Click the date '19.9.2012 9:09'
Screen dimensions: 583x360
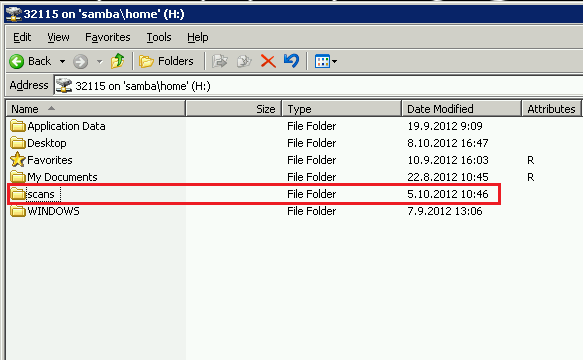[x=445, y=126]
